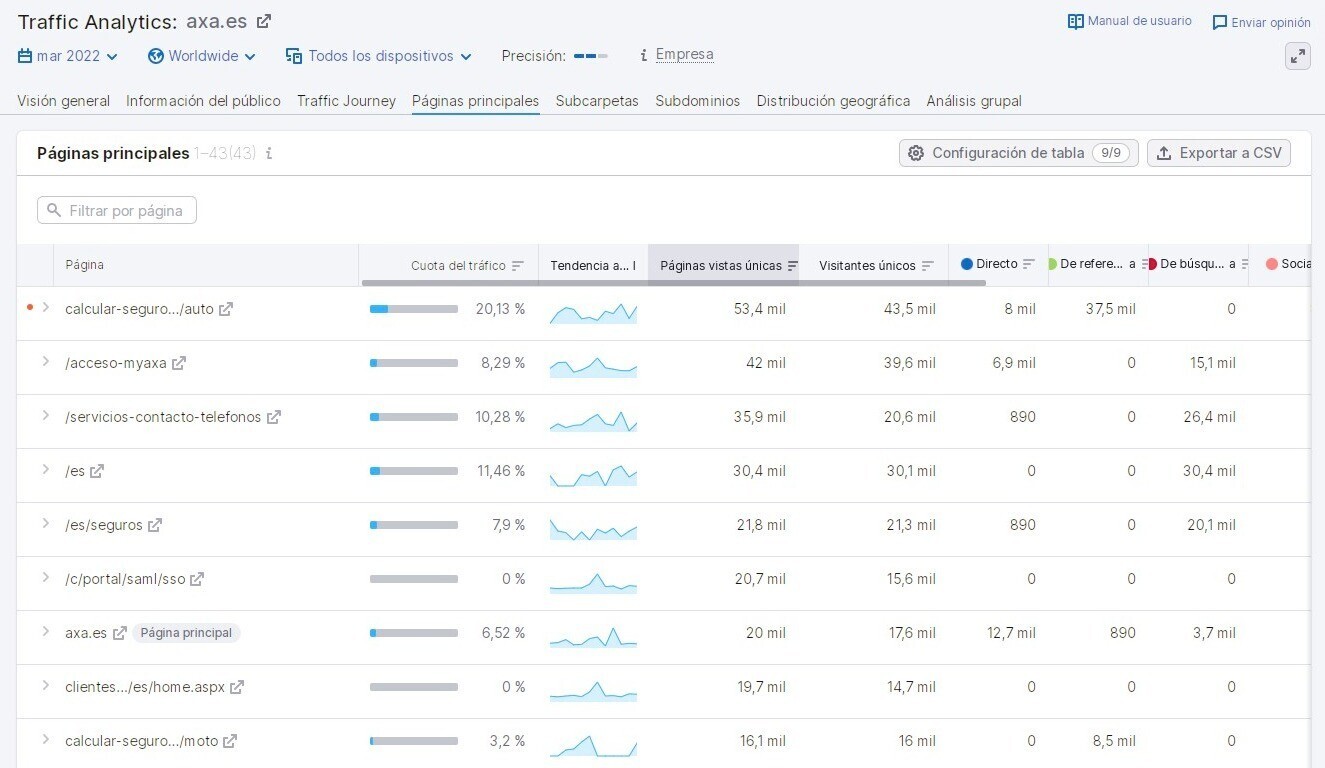Open axa.es external link icon in title

pos(263,21)
